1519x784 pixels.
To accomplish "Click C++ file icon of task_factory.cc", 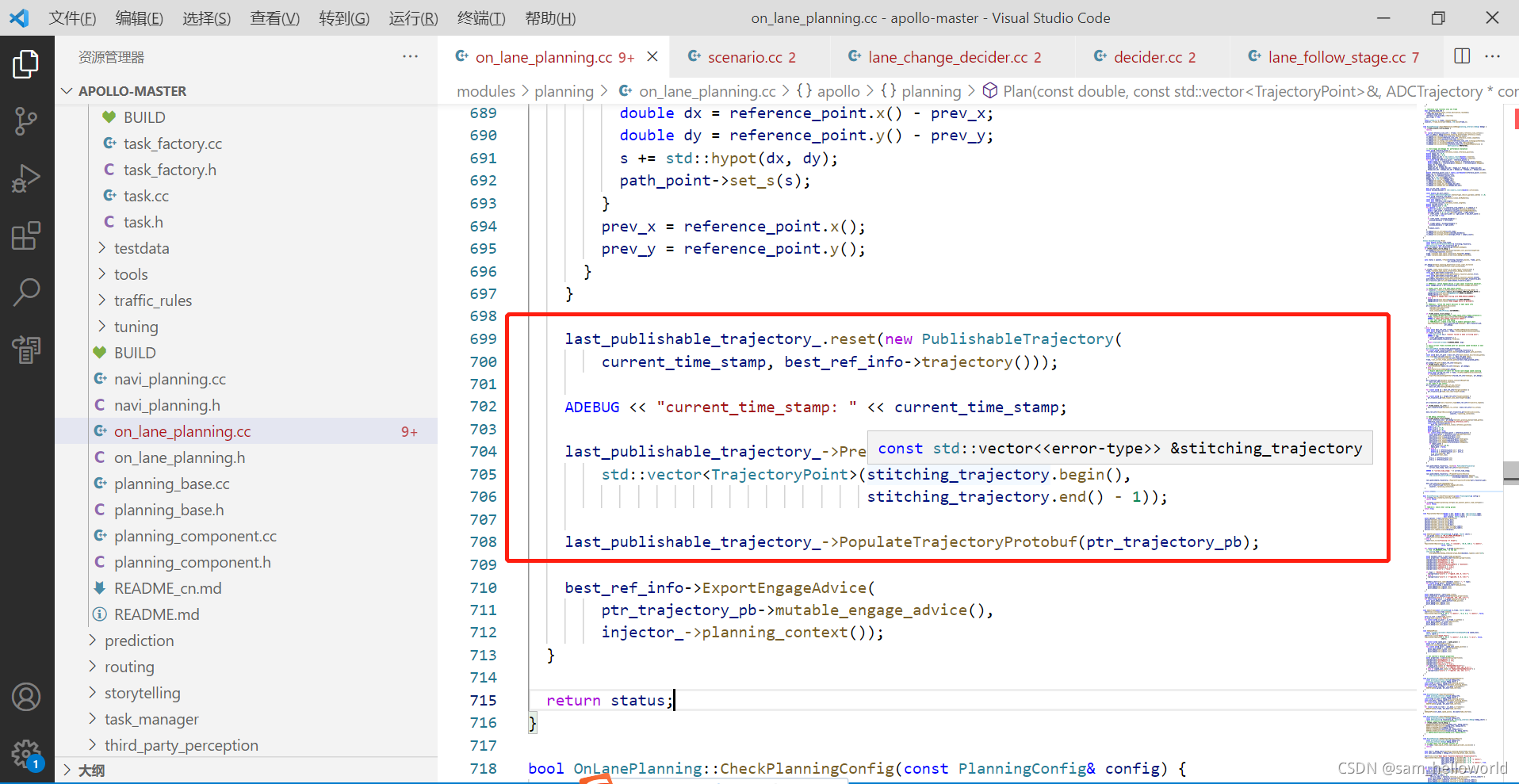I will point(109,143).
